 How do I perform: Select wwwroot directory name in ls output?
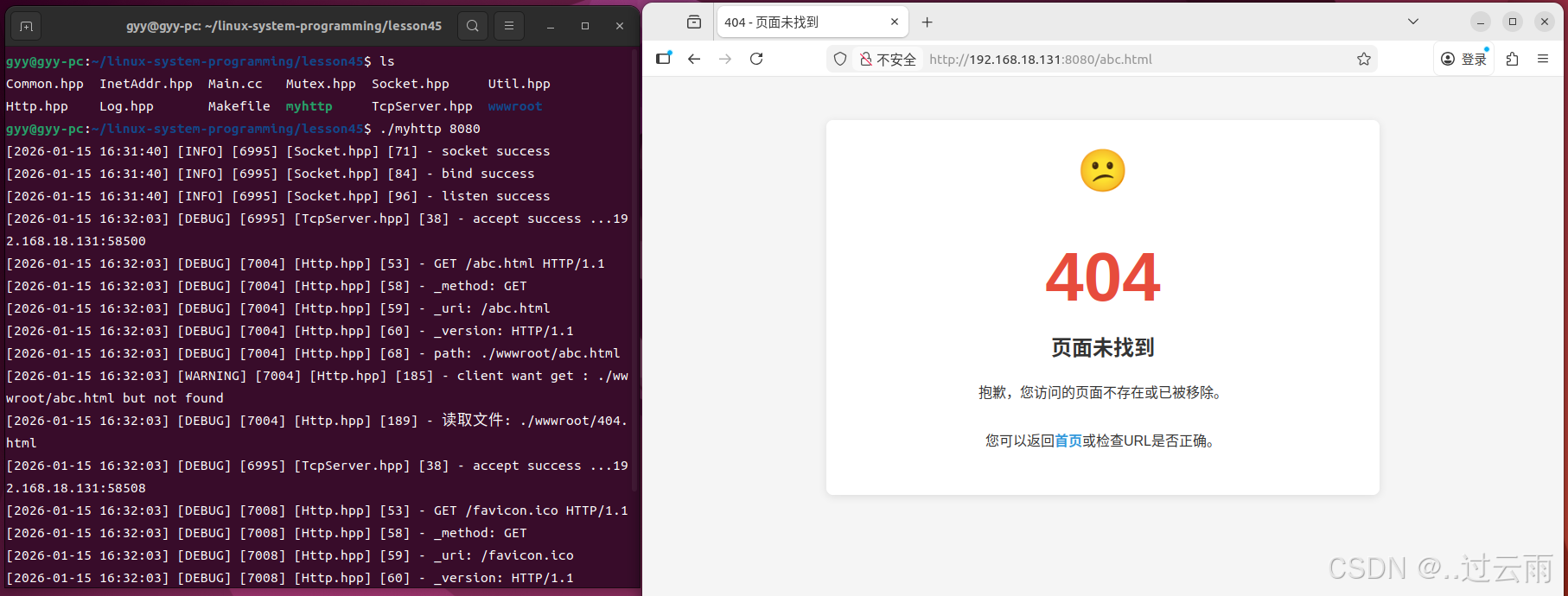515,106
